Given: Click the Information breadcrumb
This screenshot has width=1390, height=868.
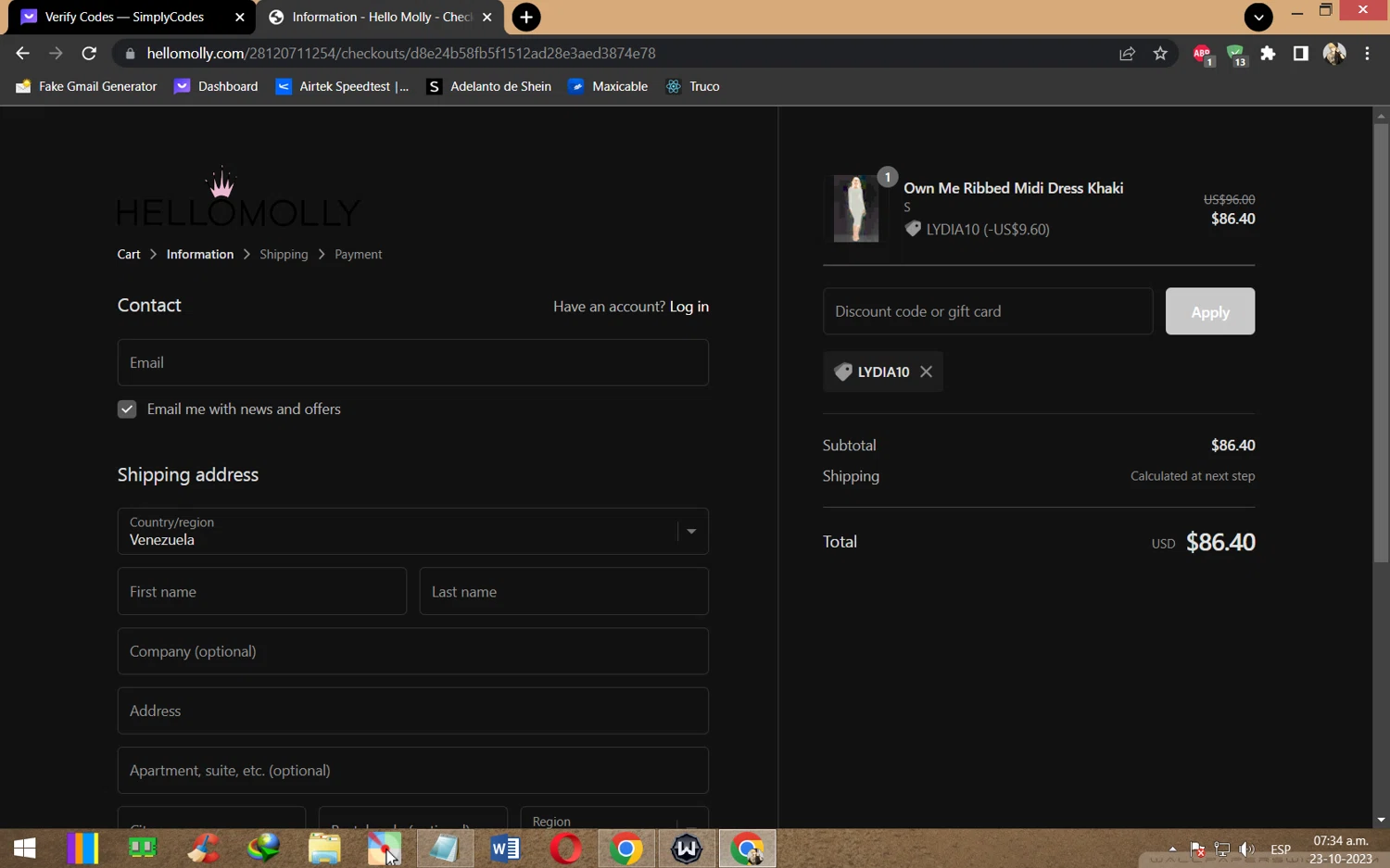Looking at the screenshot, I should [200, 254].
